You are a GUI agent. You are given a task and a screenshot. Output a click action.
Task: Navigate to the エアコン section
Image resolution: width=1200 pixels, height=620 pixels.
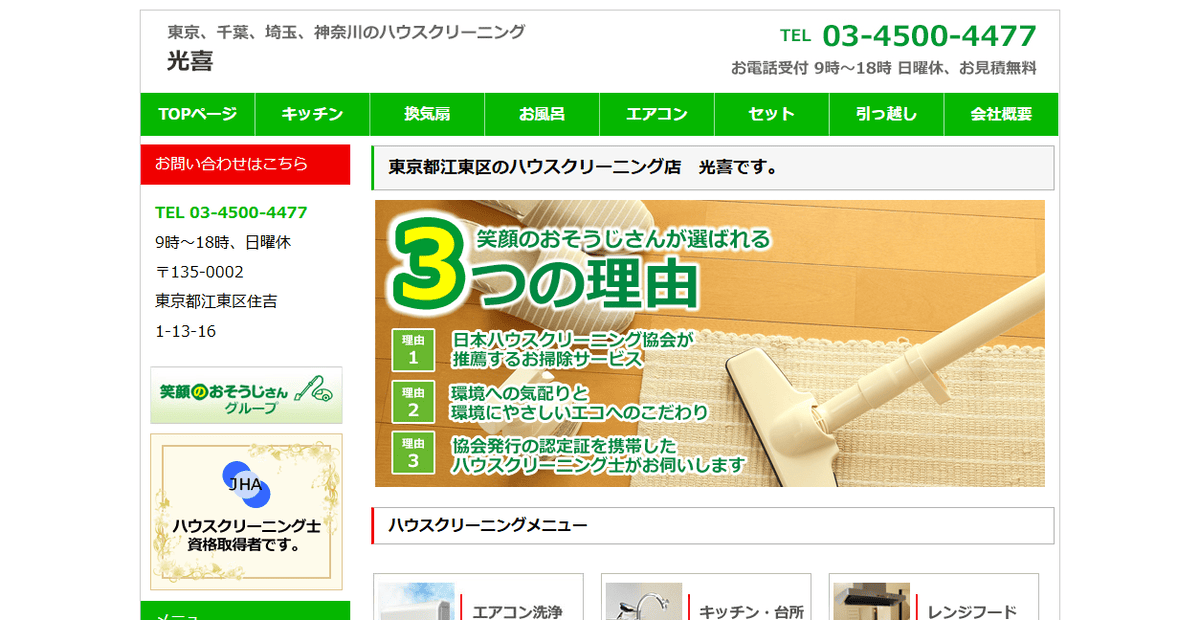(657, 114)
